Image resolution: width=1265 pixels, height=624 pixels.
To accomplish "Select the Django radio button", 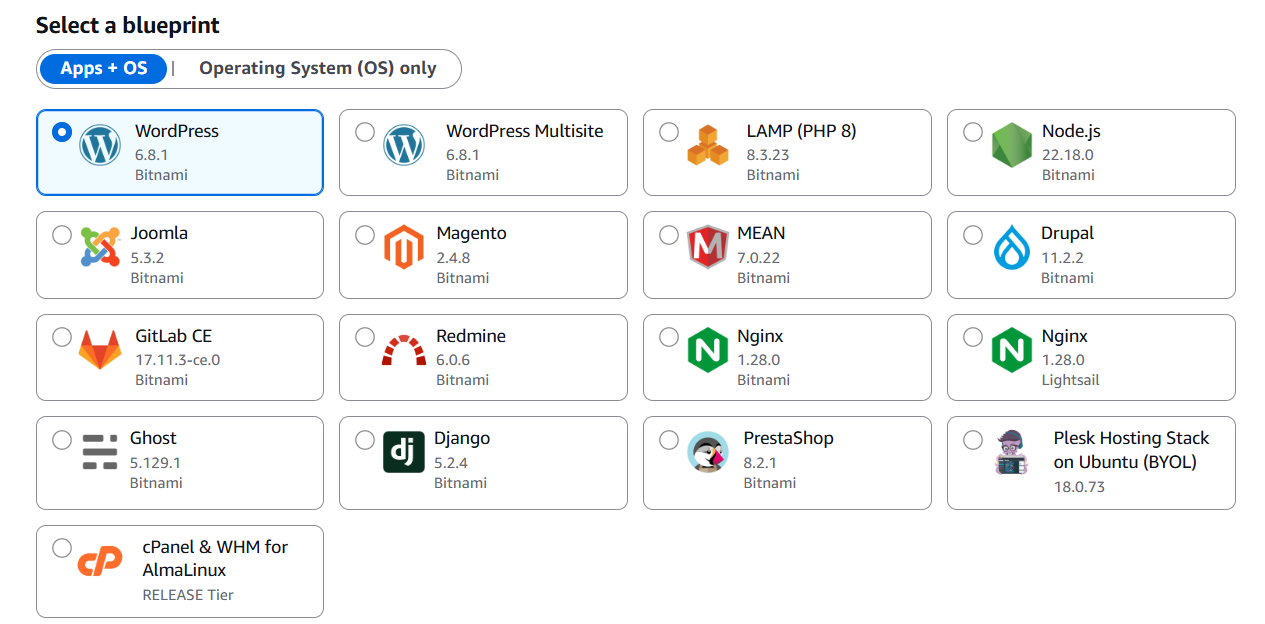I will [365, 440].
